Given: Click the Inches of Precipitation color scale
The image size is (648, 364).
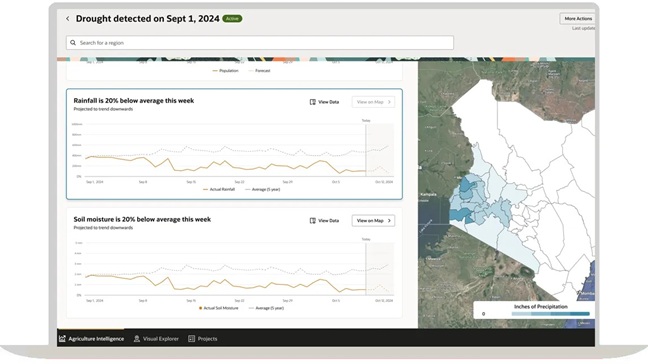Looking at the screenshot, I should click(x=550, y=314).
